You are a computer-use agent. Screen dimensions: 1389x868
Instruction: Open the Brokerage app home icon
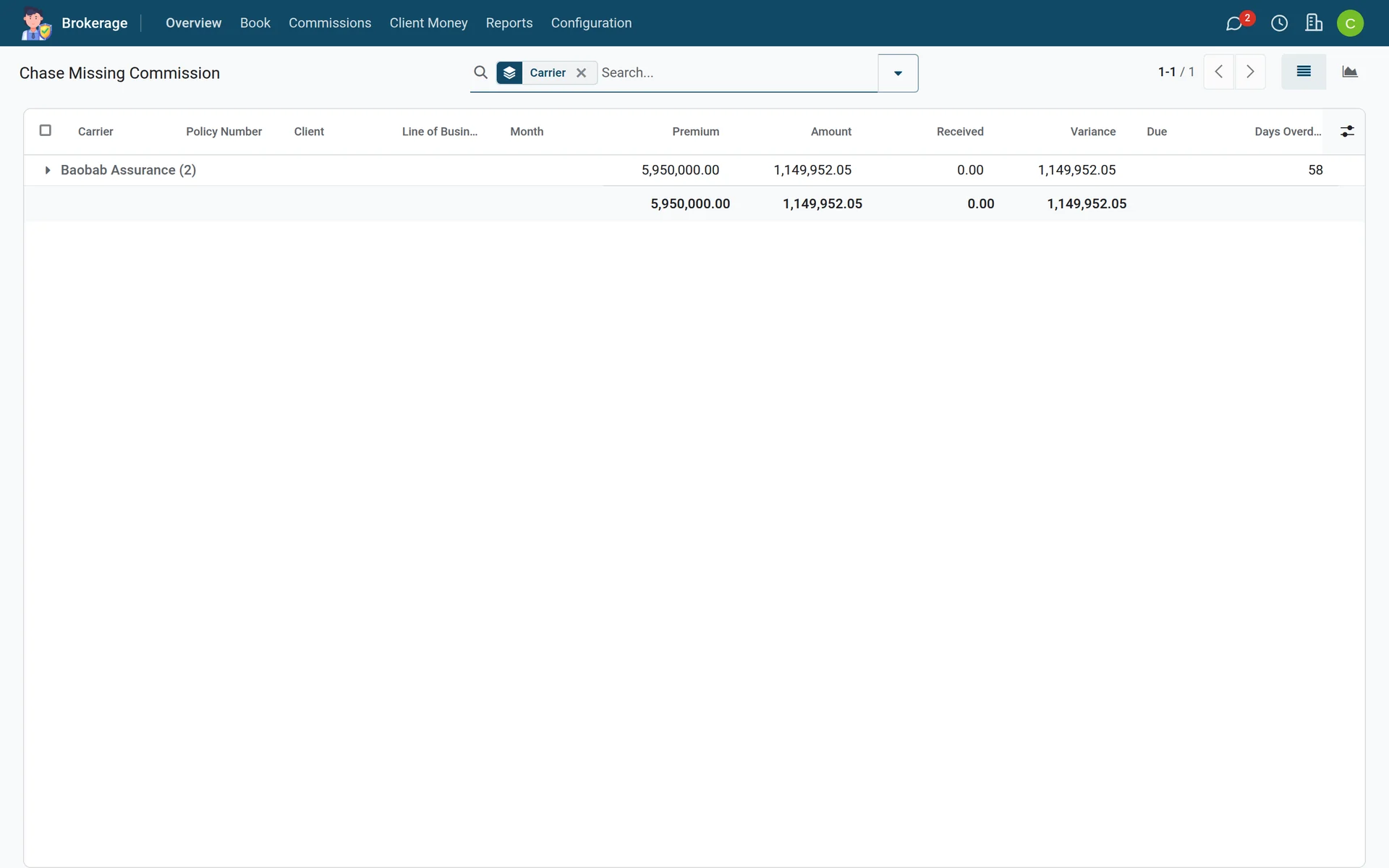[35, 23]
